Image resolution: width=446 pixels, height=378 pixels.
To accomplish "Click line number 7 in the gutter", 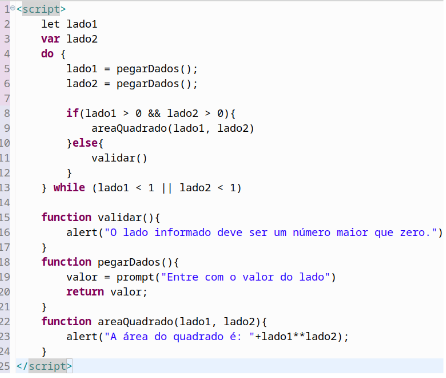I will (7, 99).
